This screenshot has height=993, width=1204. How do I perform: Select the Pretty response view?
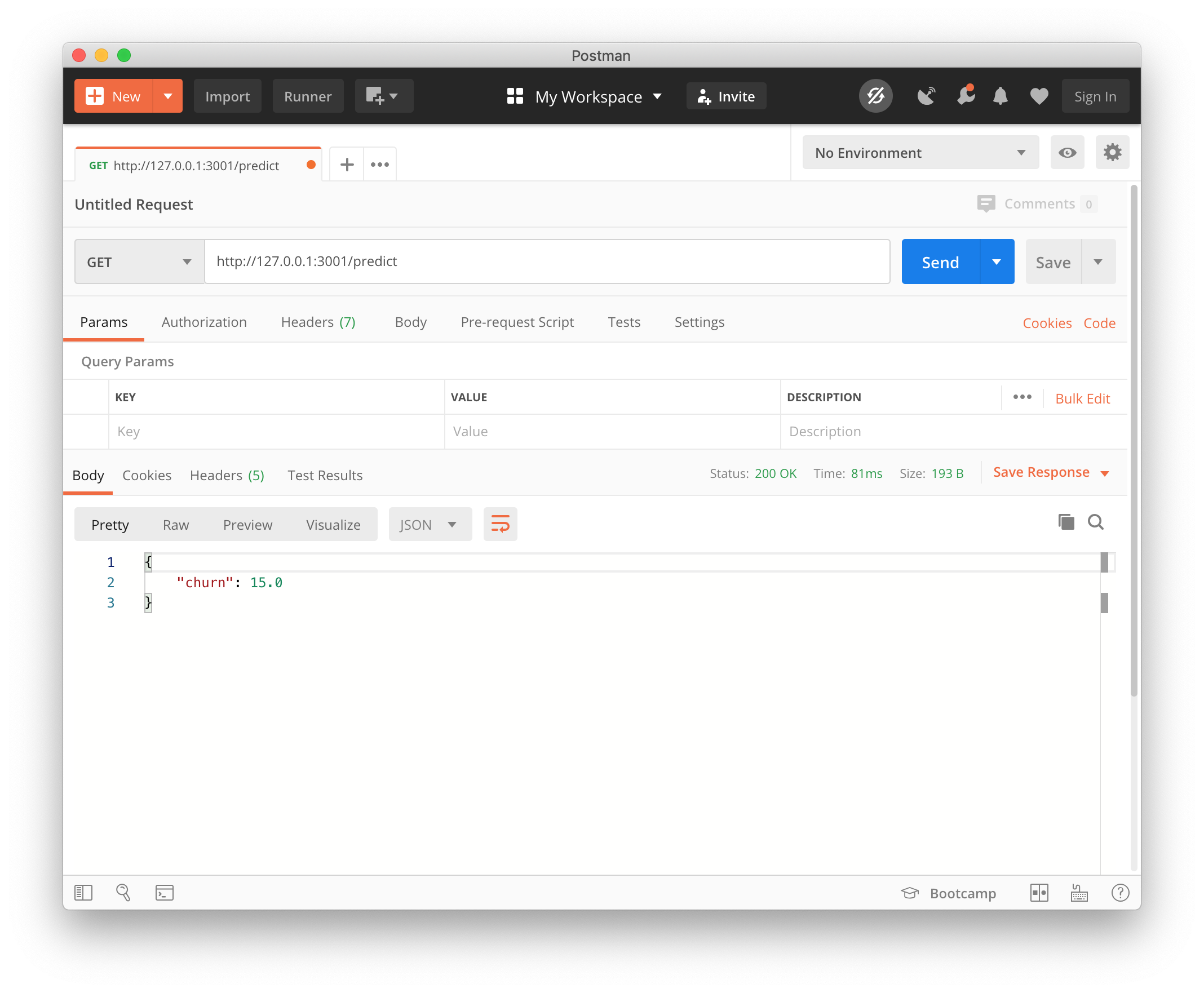pos(110,525)
